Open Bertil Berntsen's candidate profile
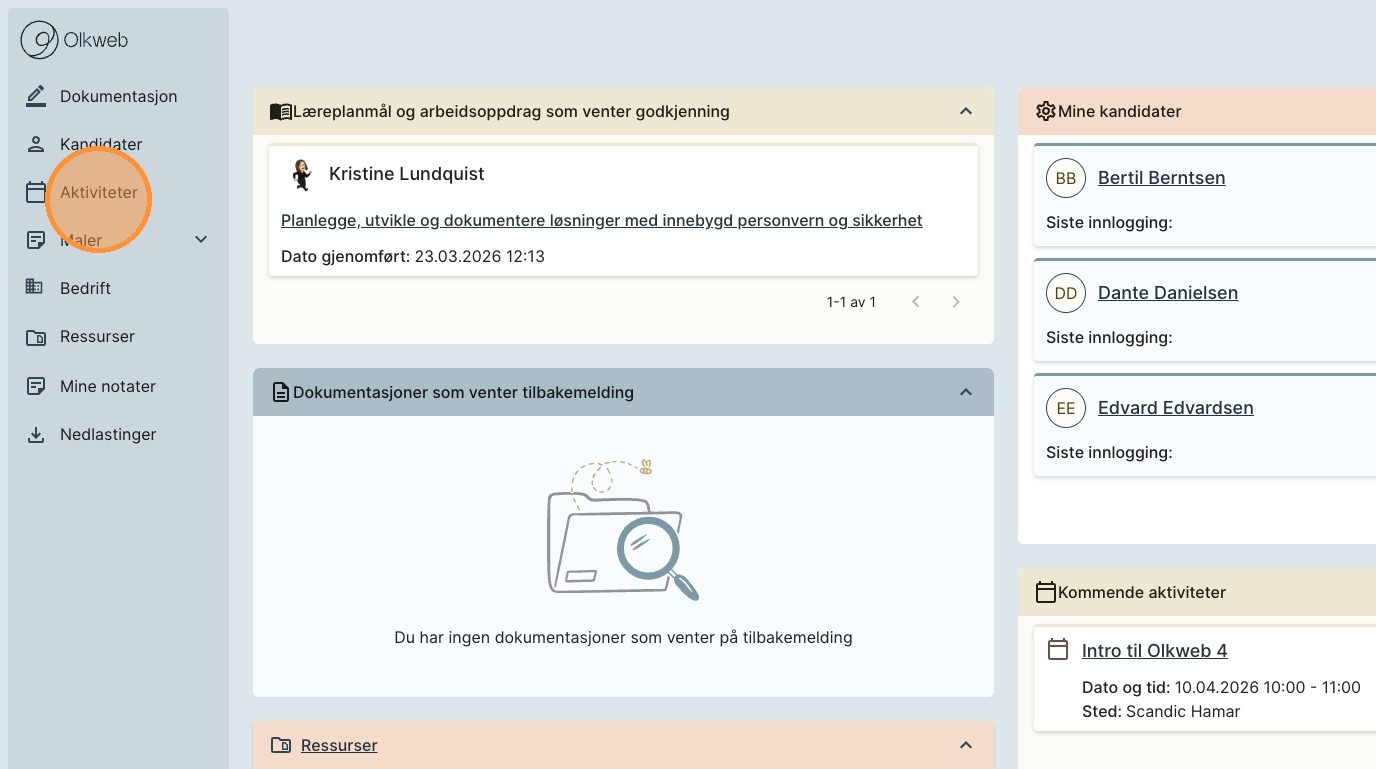Screen dimensions: 1376x769 [x=1161, y=178]
